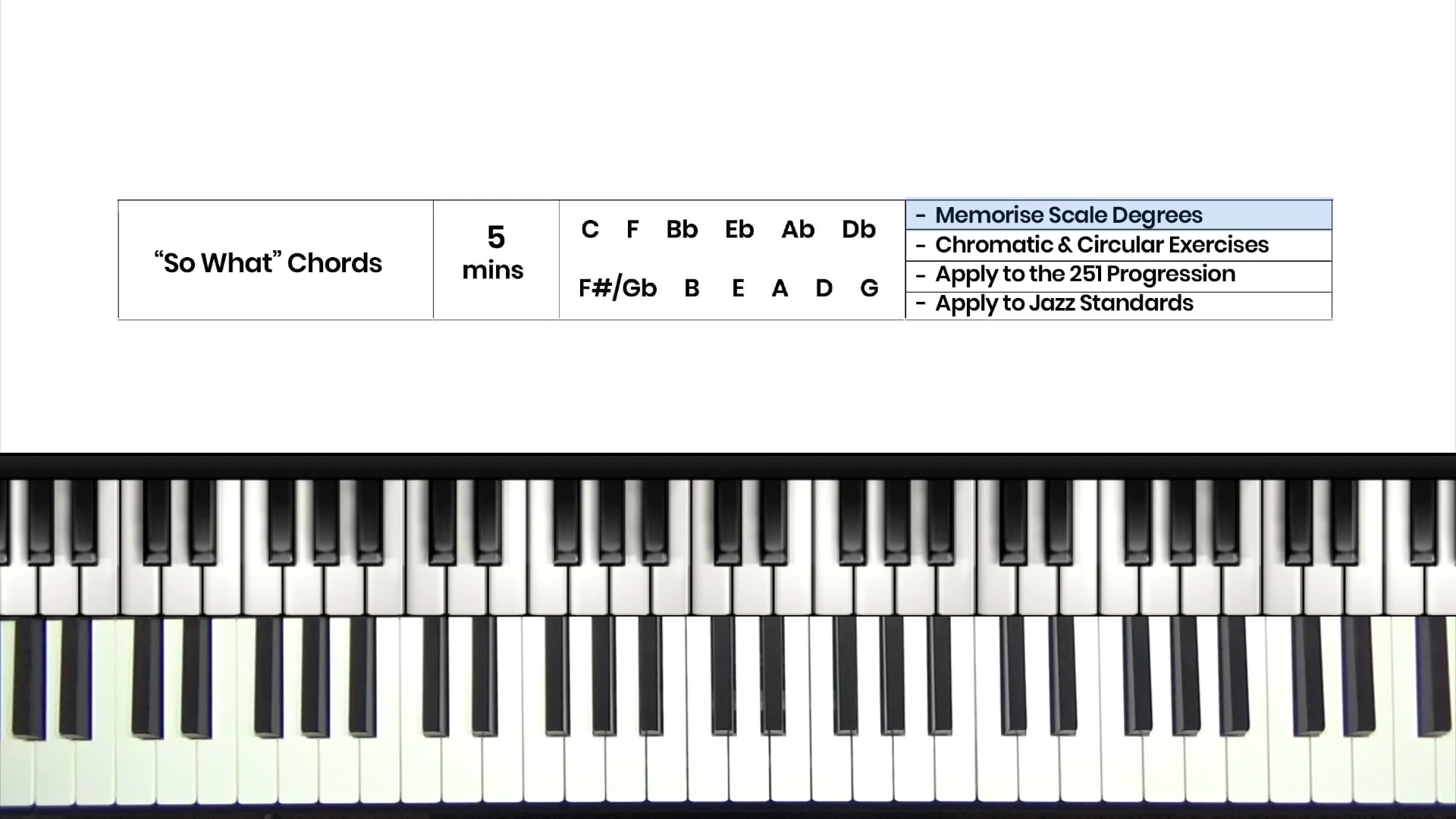
Task: Select the Apply to Jazz Standards task
Action: coord(1117,303)
